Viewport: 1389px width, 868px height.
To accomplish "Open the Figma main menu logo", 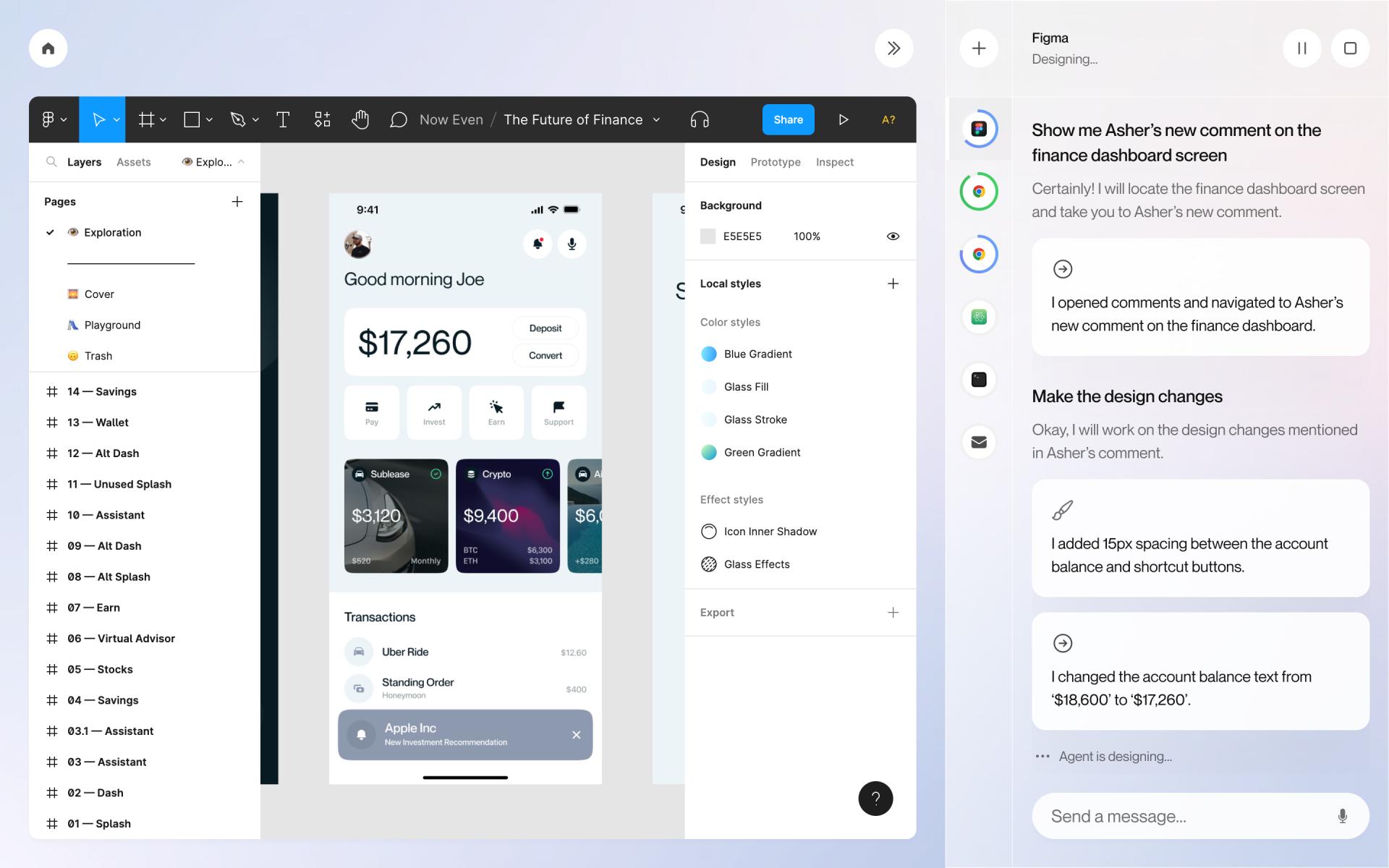I will click(x=48, y=119).
